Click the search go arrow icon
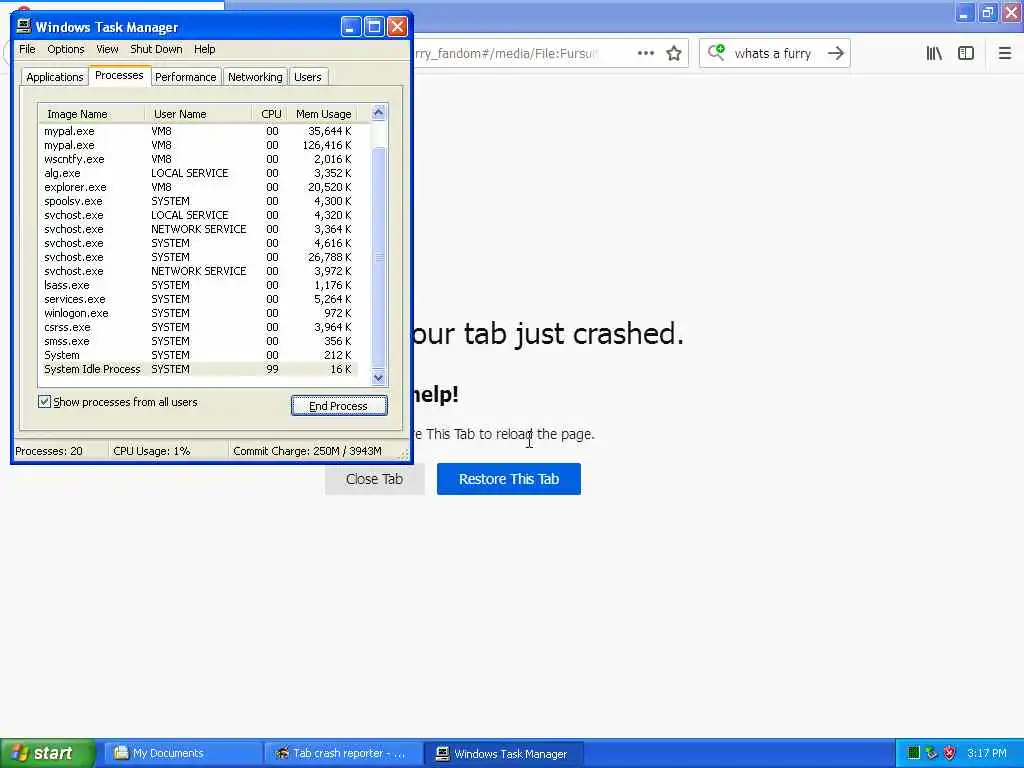The height and width of the screenshot is (768, 1024). (x=835, y=54)
